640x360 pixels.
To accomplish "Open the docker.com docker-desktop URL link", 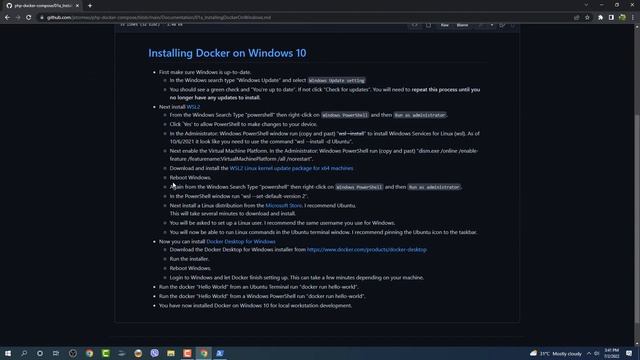I will click(367, 249).
